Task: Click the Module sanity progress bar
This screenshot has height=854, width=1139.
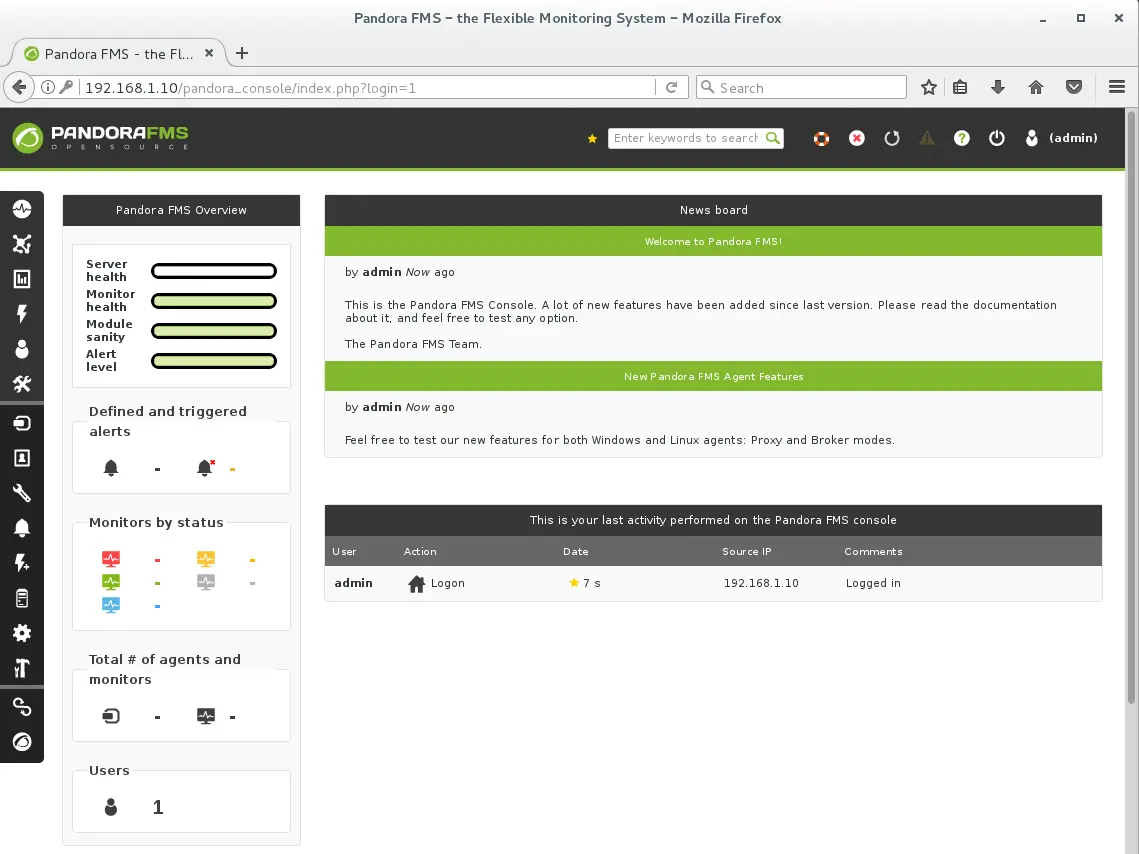Action: [x=214, y=331]
